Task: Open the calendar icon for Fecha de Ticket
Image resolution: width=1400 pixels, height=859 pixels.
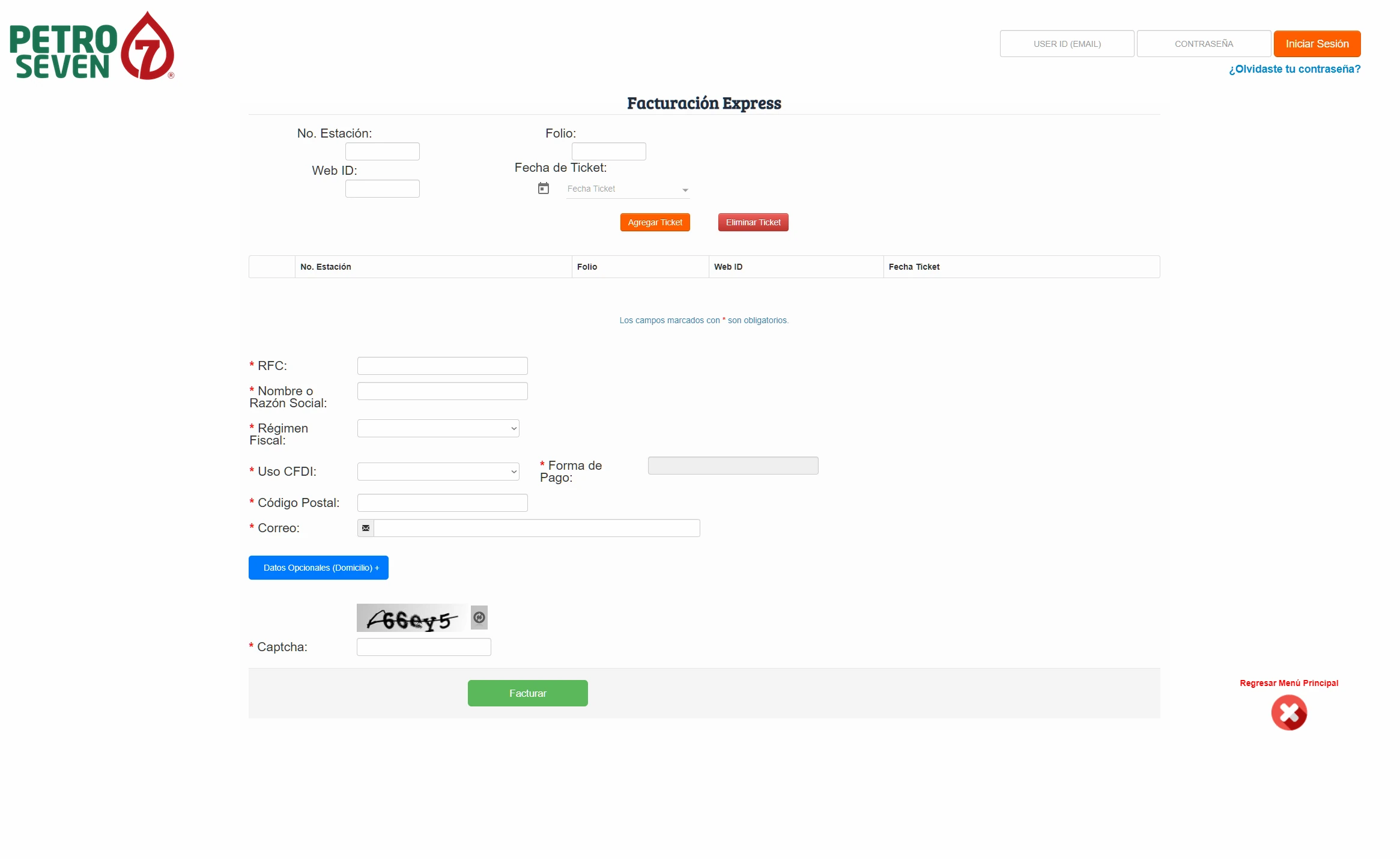Action: click(x=544, y=188)
